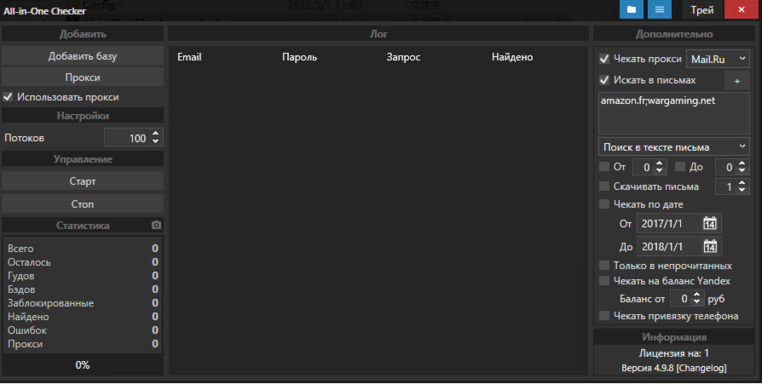Viewport: 762px width, 384px height.
Task: Enable Только в непрочитанных checkbox
Action: (x=604, y=265)
